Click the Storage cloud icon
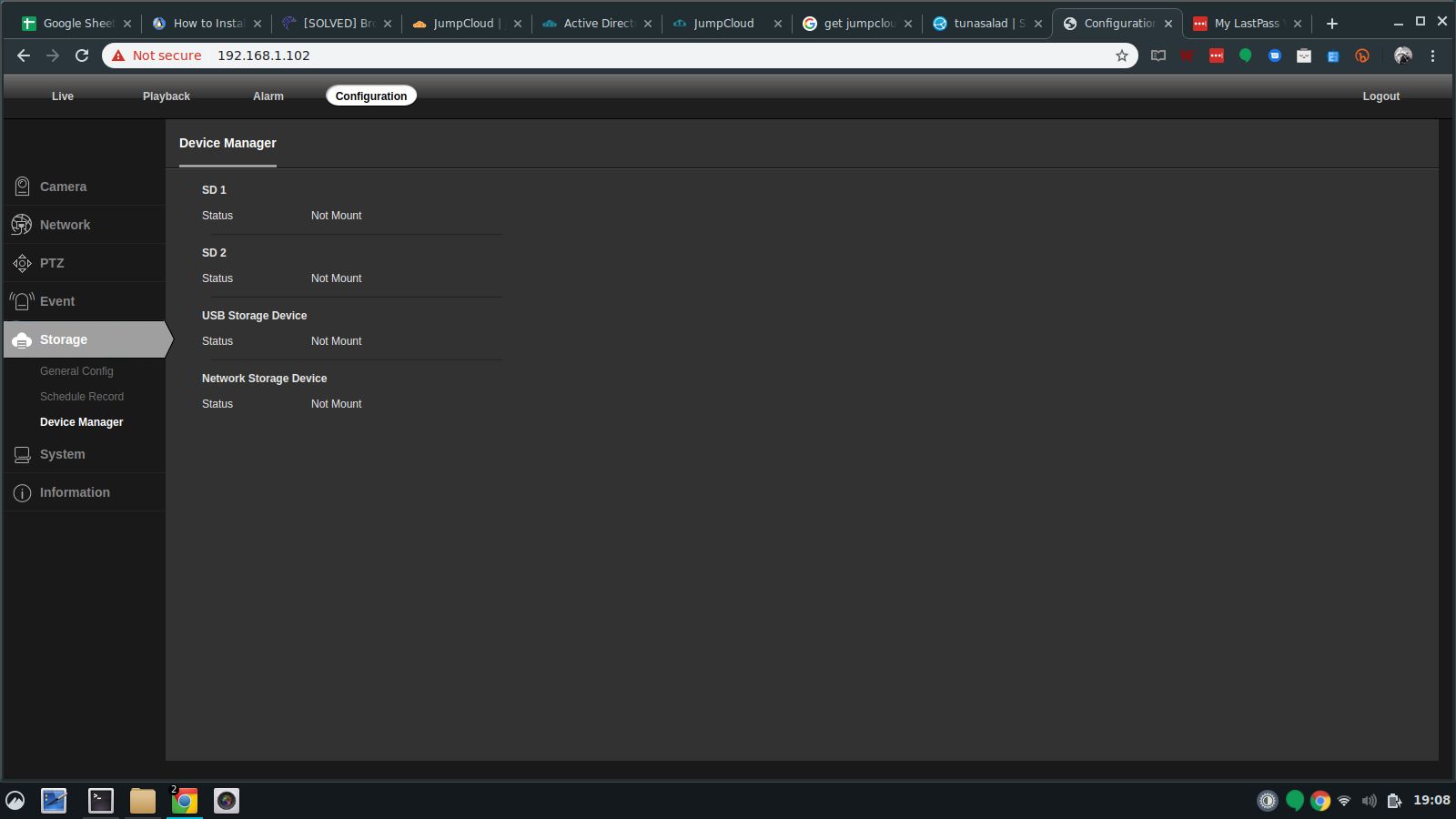Viewport: 1456px width, 819px height. pyautogui.click(x=22, y=339)
